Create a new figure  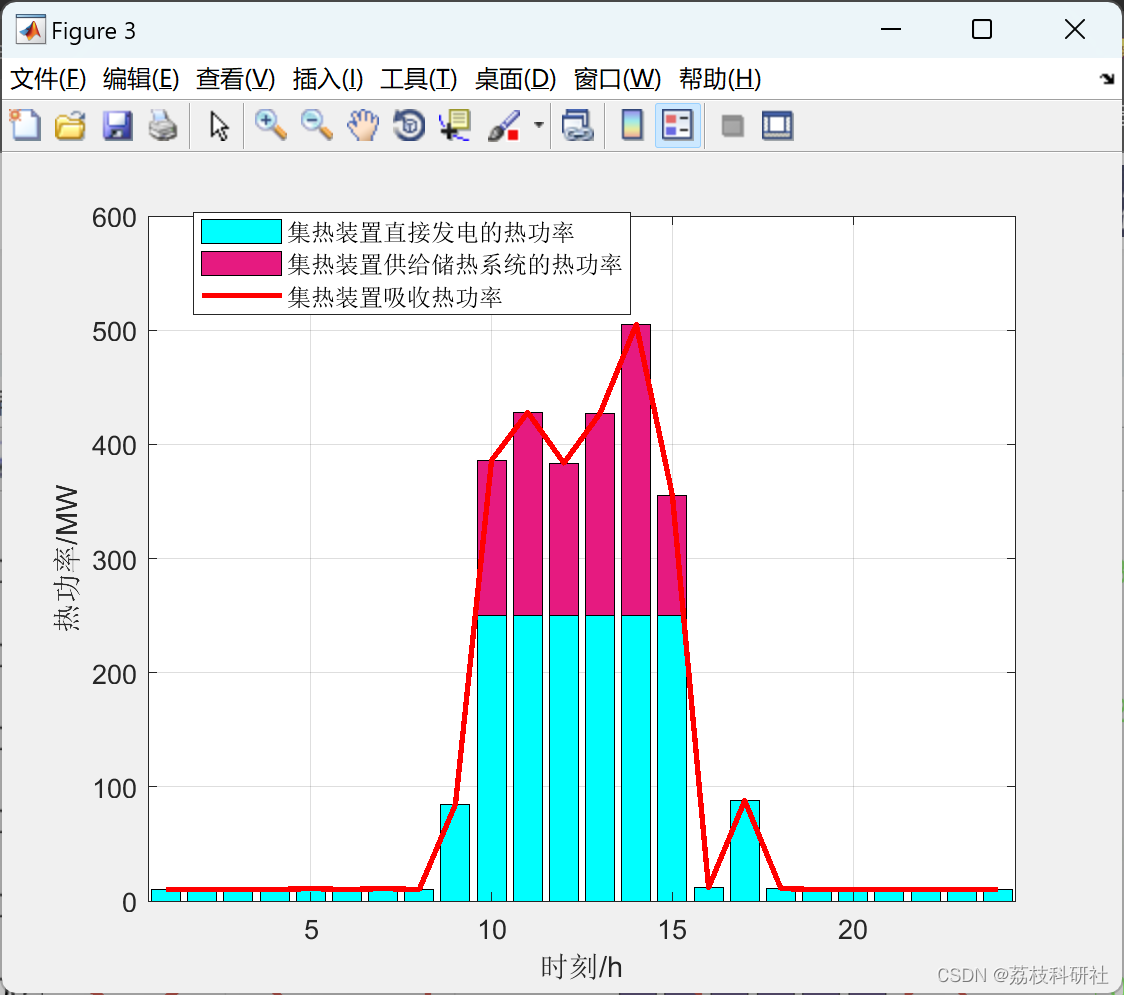25,125
